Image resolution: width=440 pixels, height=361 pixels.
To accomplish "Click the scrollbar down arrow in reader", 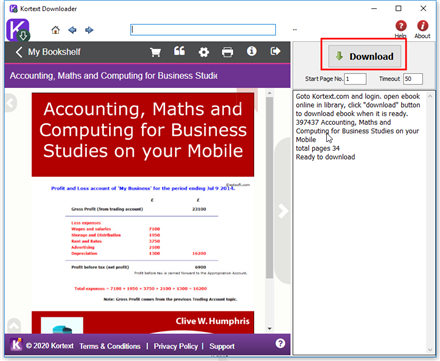I will (269, 329).
